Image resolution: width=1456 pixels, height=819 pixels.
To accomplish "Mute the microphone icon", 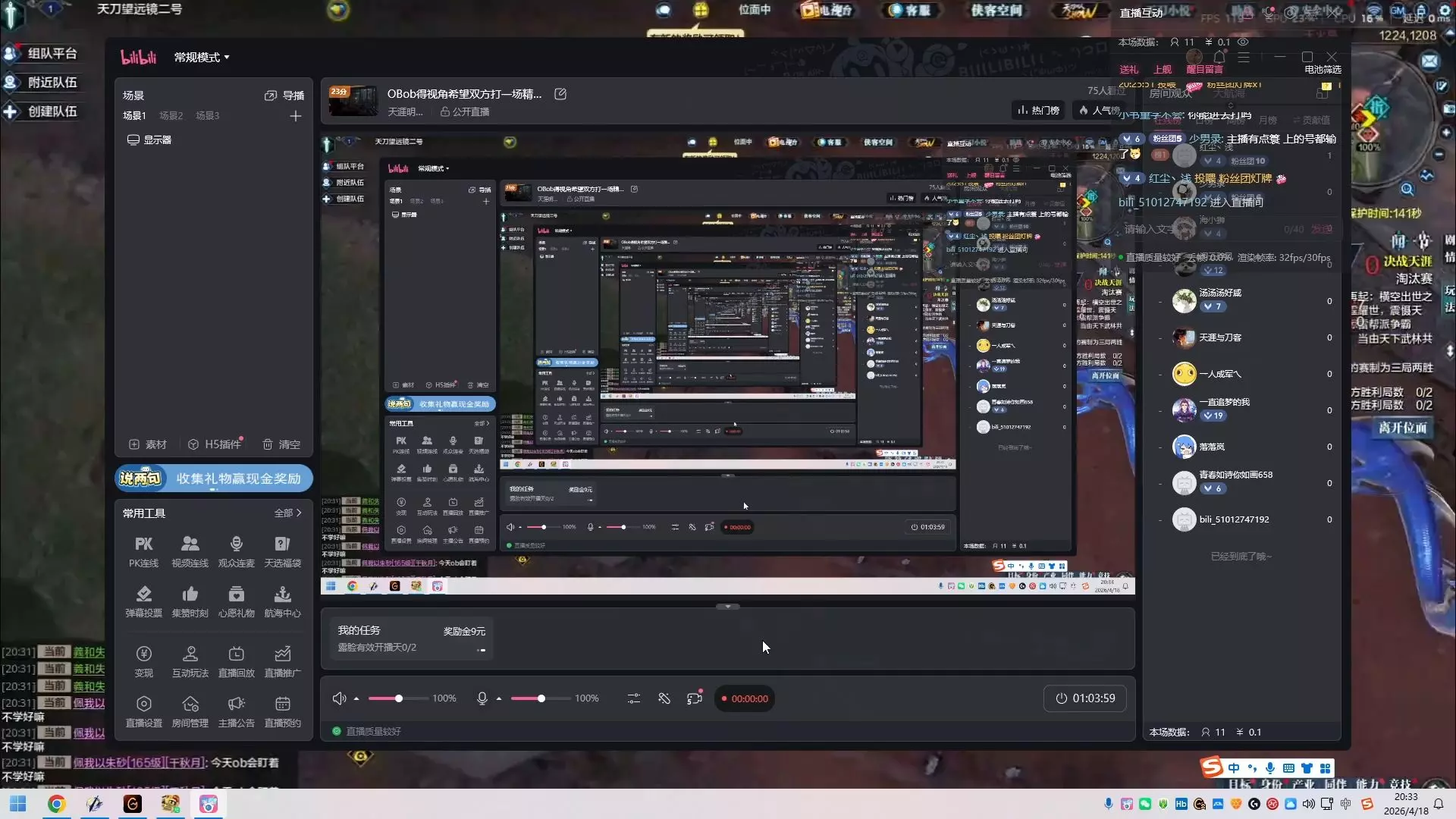I will coord(482,698).
